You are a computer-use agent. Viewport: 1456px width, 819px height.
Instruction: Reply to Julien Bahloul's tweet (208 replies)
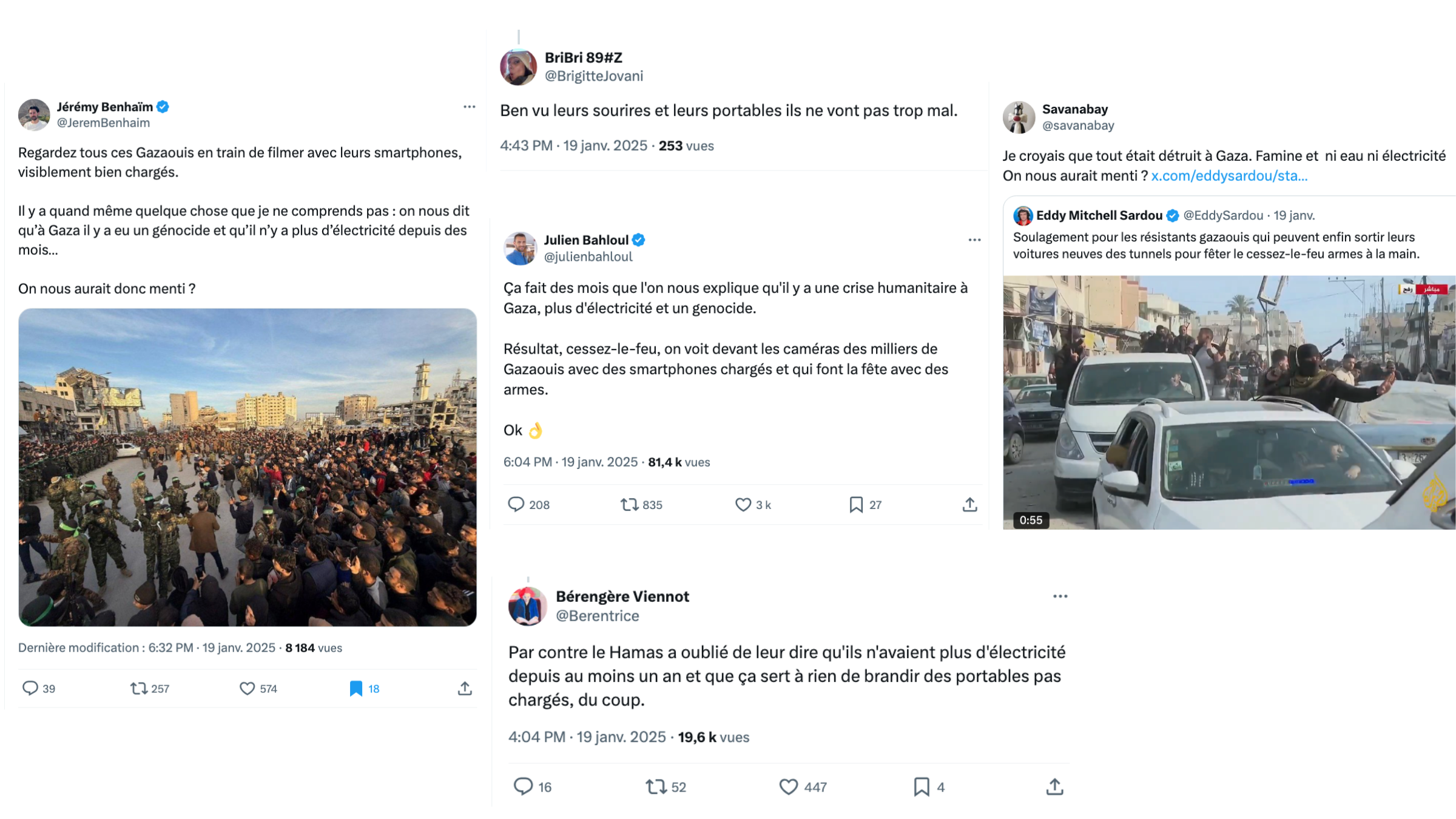tap(516, 505)
